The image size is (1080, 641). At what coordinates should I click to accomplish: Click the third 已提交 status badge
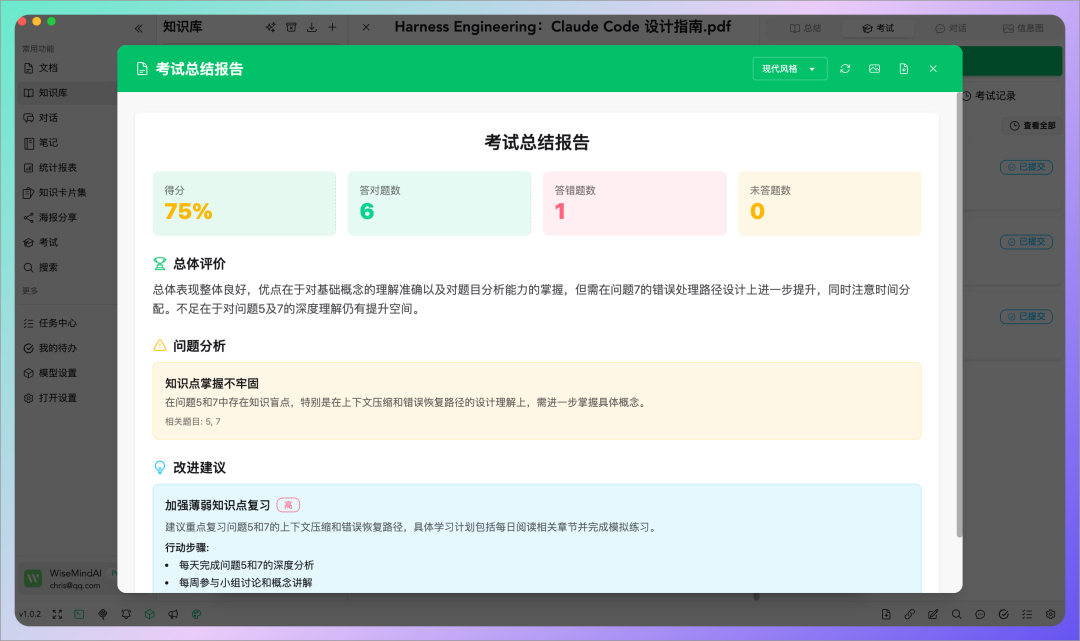(1026, 317)
